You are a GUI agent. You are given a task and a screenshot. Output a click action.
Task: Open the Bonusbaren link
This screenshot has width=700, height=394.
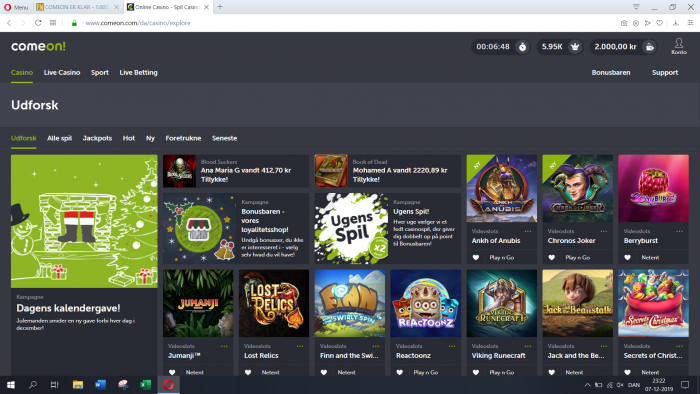point(611,72)
